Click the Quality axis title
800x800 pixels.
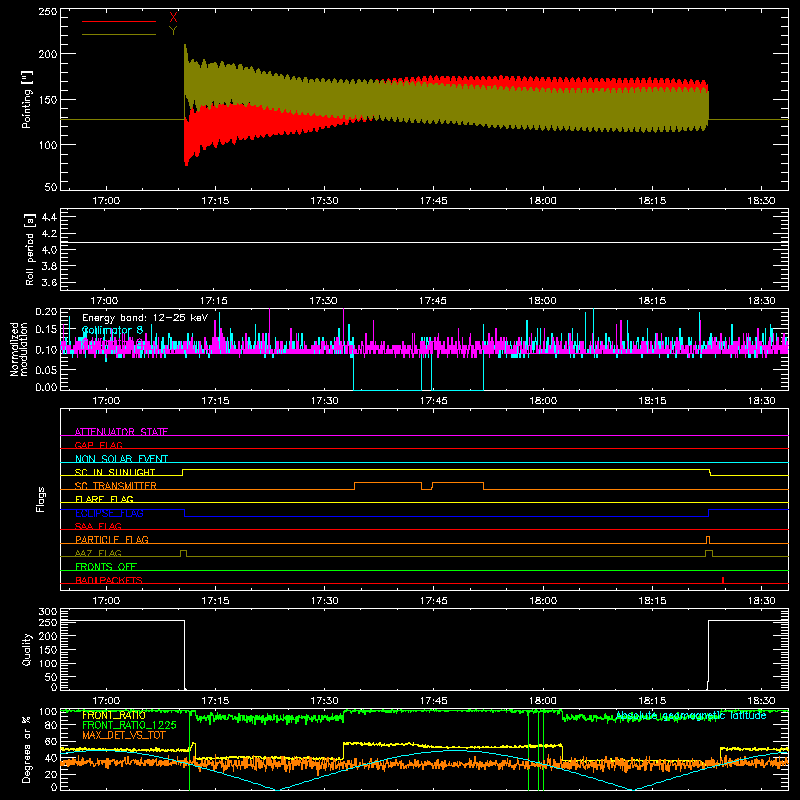pos(27,649)
